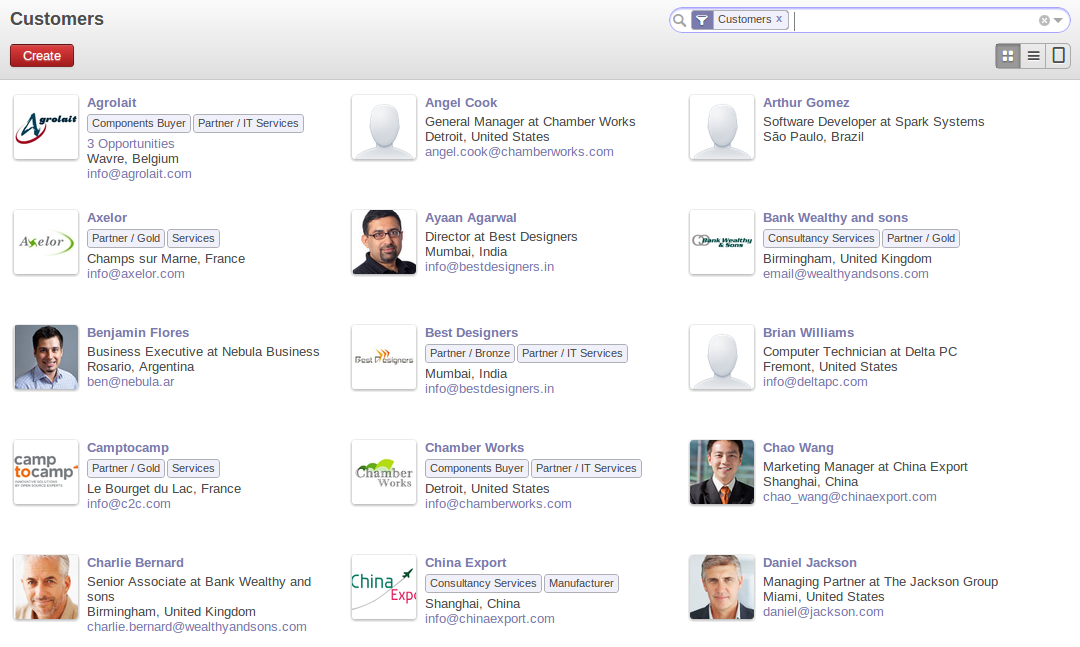Select Camptocamp's Partner / Gold tag
Image resolution: width=1080 pixels, height=647 pixels.
coord(126,468)
